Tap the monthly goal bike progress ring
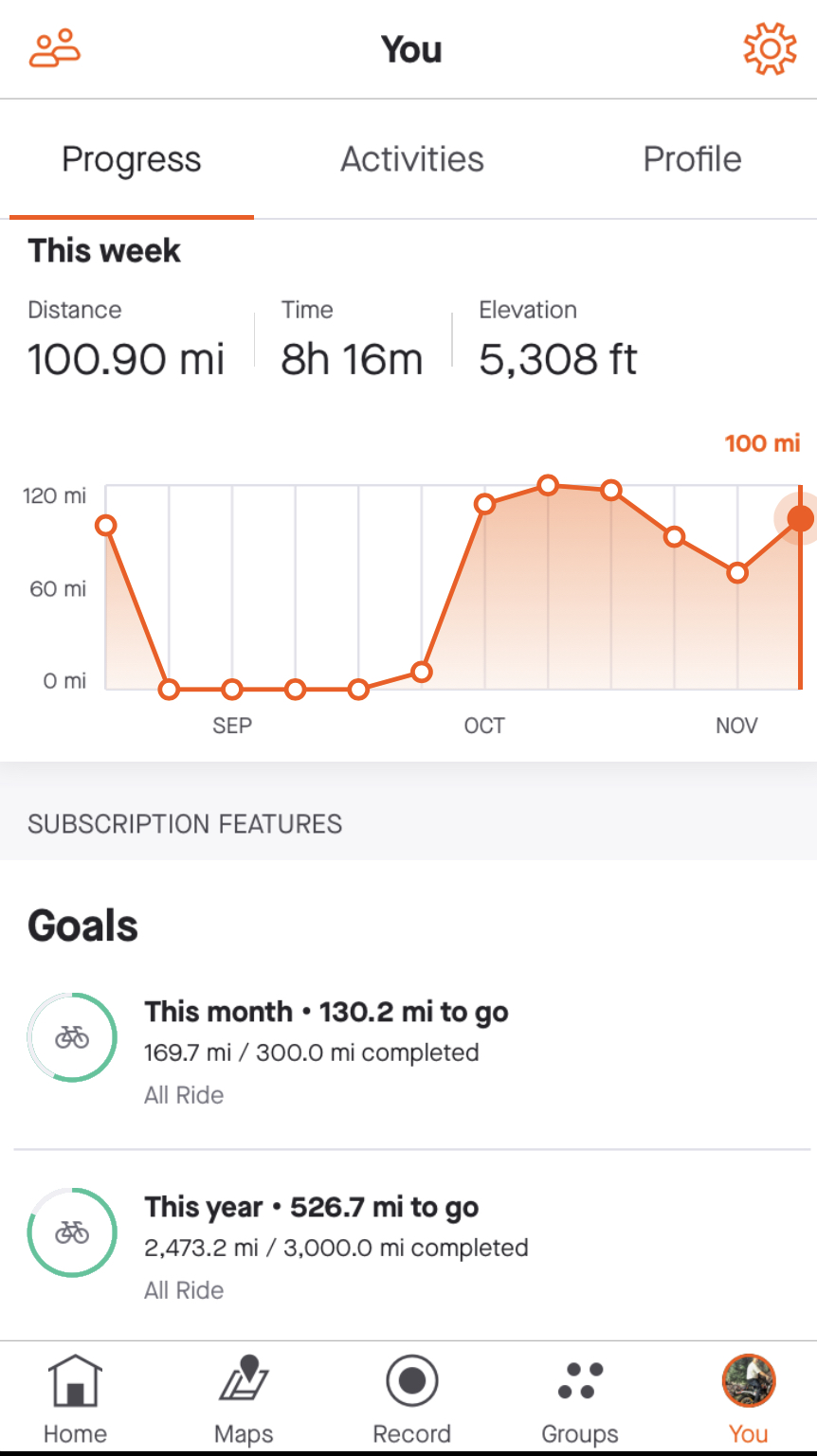 (72, 1037)
